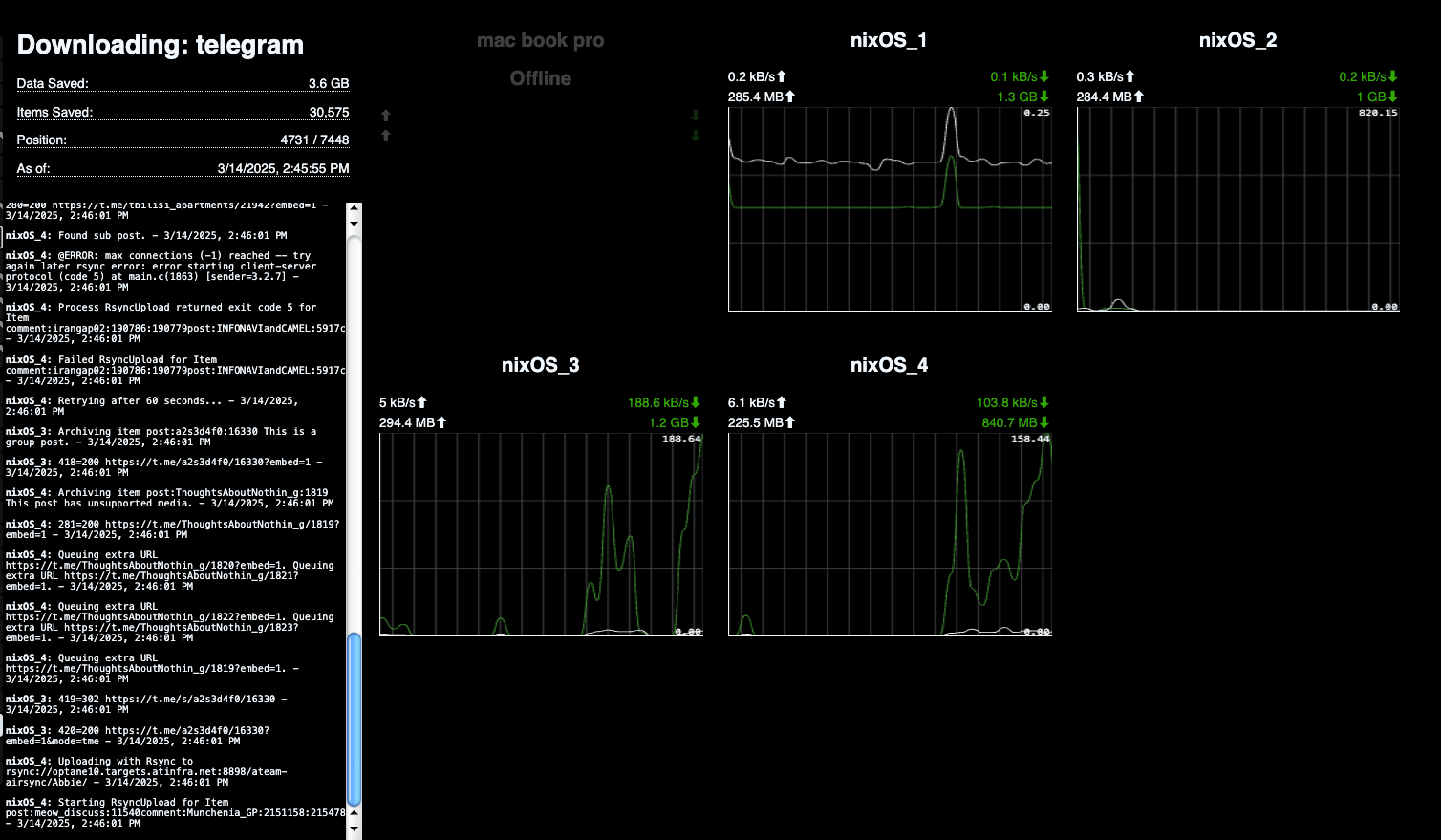The width and height of the screenshot is (1441, 840).
Task: Click upload arrow next to nixOS_3's 5 kB/s
Action: pyautogui.click(x=422, y=402)
